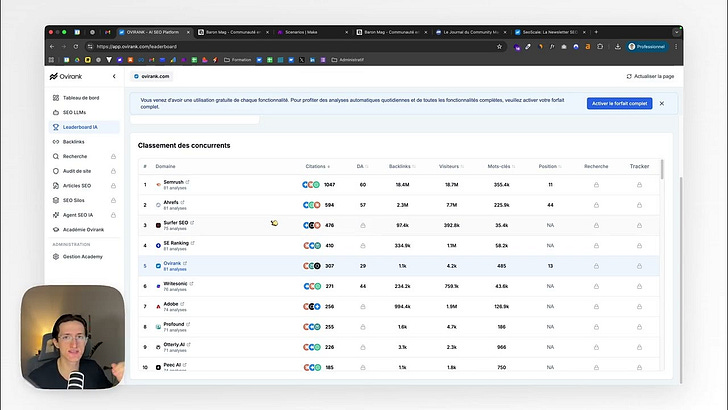Open new browser tab
Screen dimensions: 728x410
pyautogui.click(x=596, y=32)
